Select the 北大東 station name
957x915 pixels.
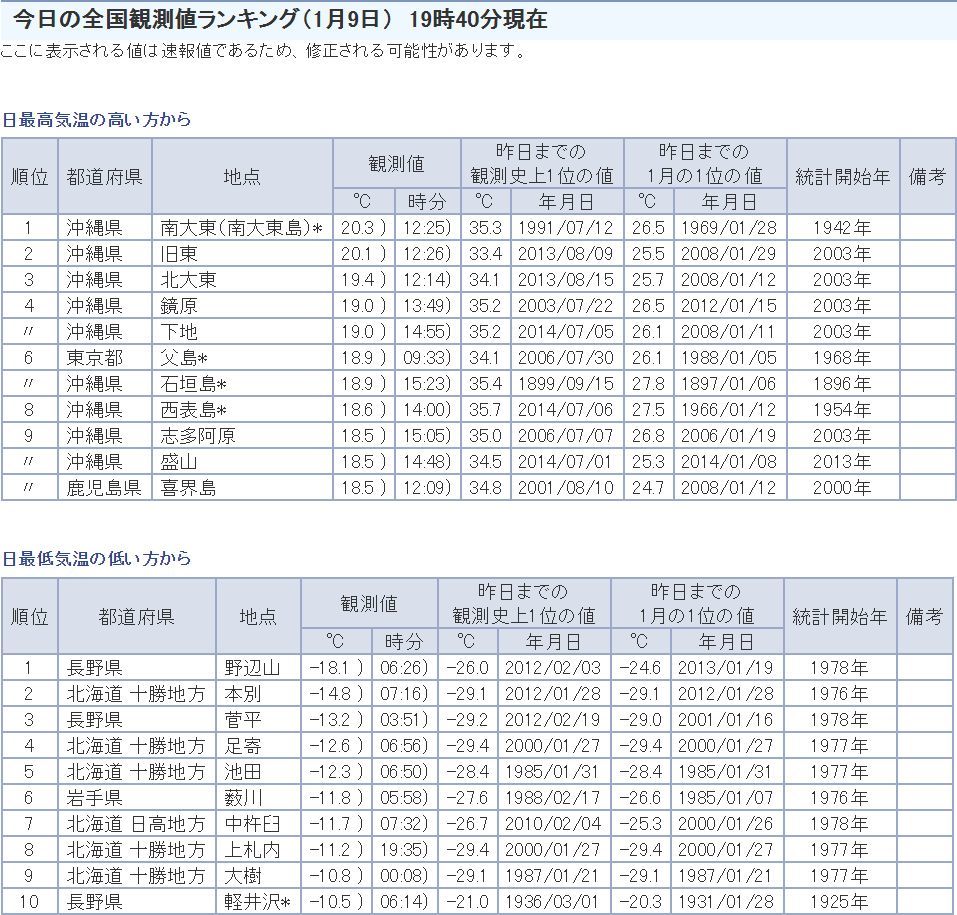188,280
